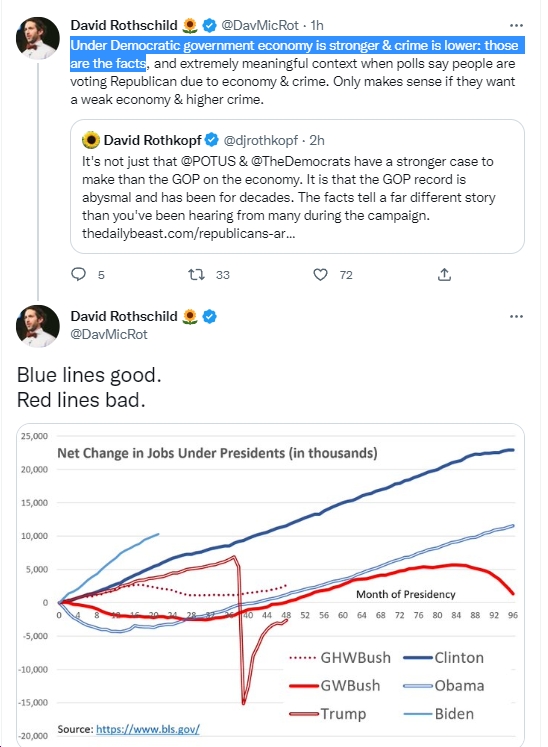This screenshot has height=747, width=548.
Task: Like the tweet showing 72 likes
Action: click(320, 274)
